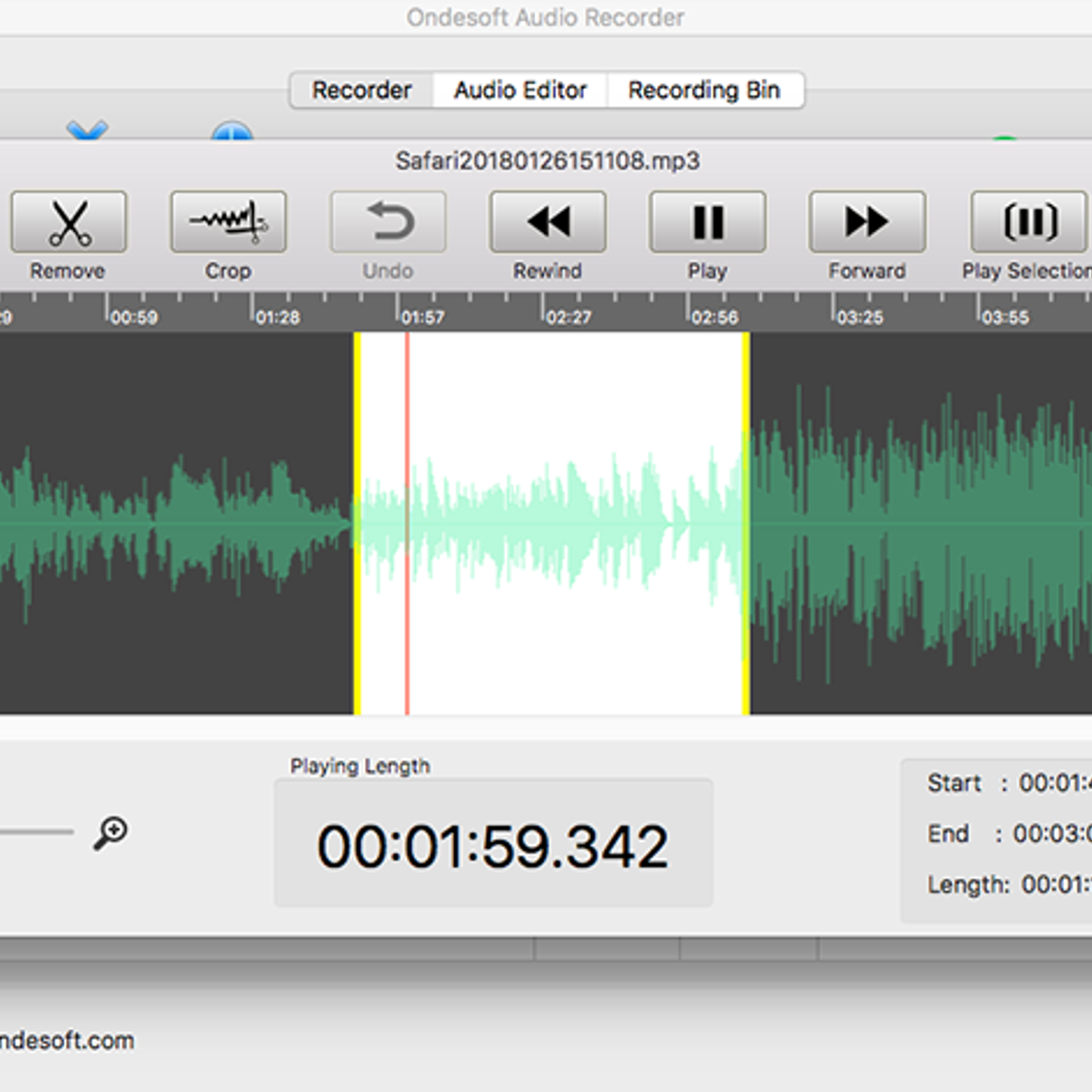1092x1092 pixels.
Task: Fast forward the audio track
Action: [x=867, y=222]
